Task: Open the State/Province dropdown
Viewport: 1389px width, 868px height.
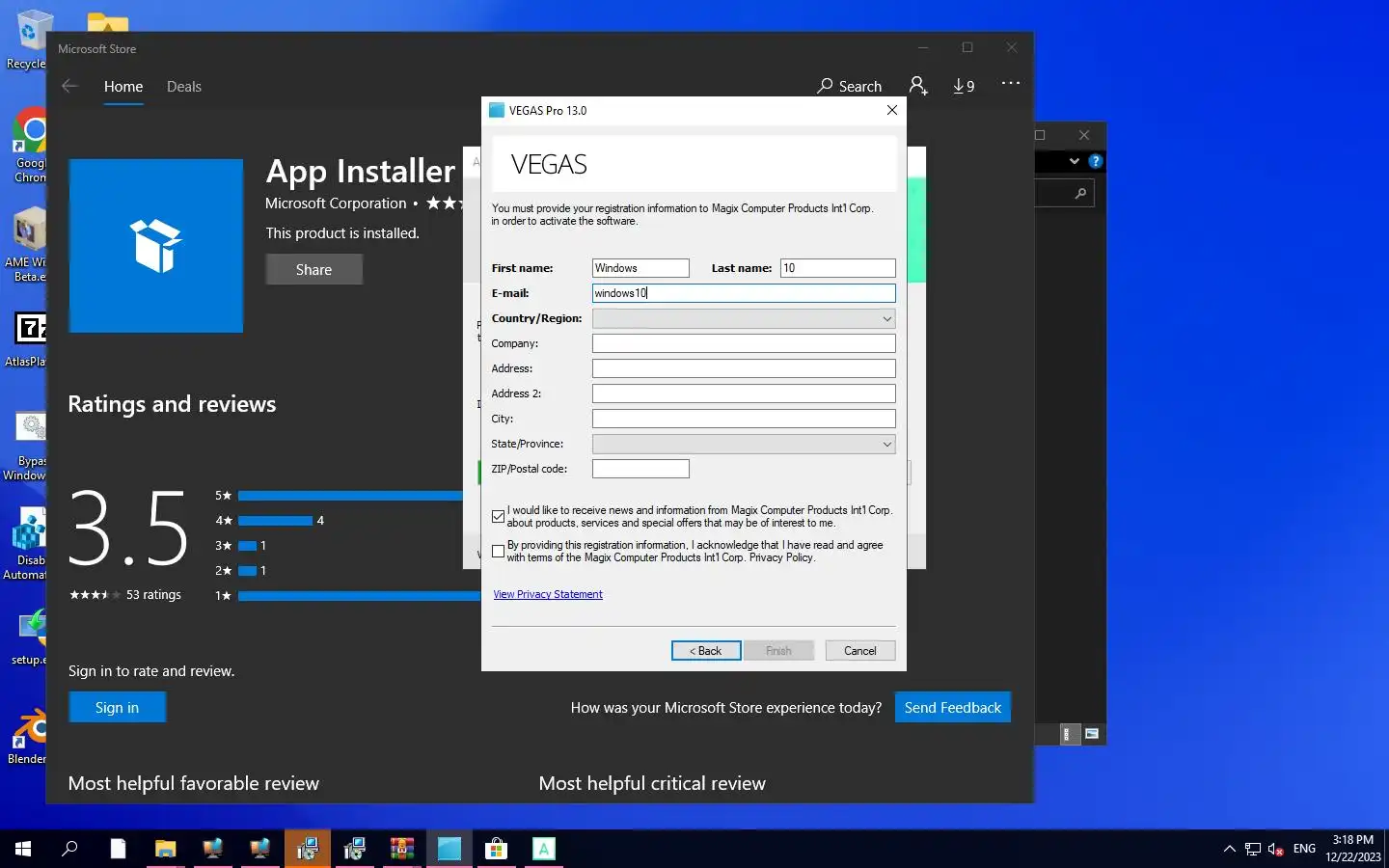Action: 744,444
